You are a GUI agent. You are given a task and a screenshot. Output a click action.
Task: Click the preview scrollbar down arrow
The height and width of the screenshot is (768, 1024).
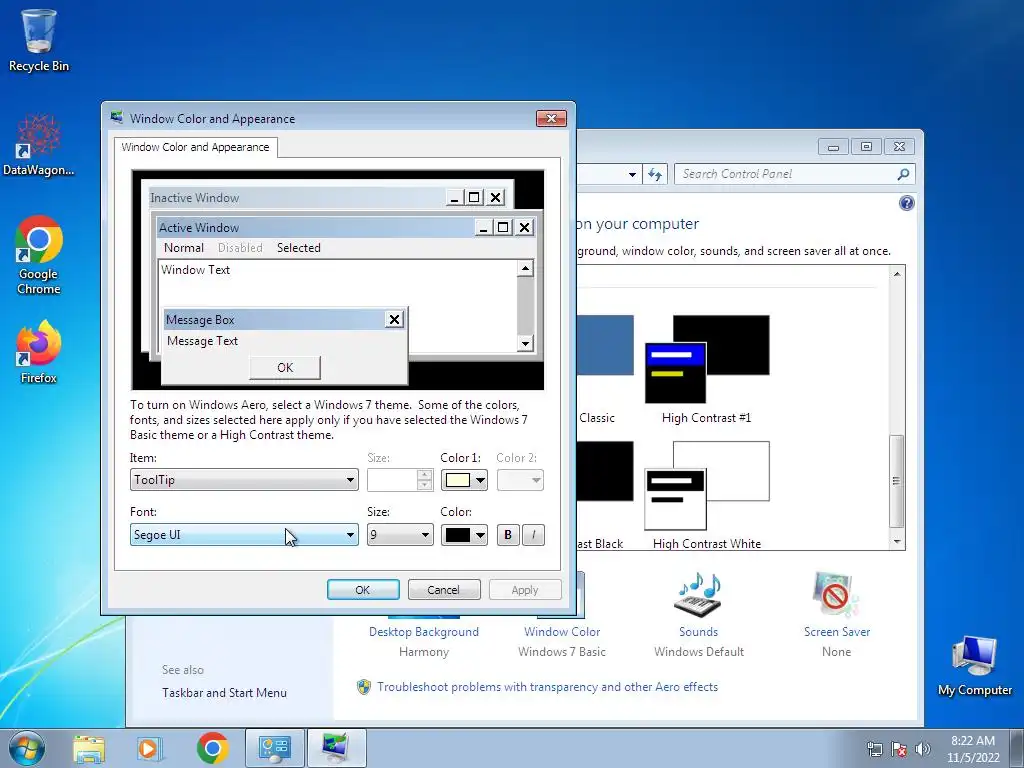525,343
